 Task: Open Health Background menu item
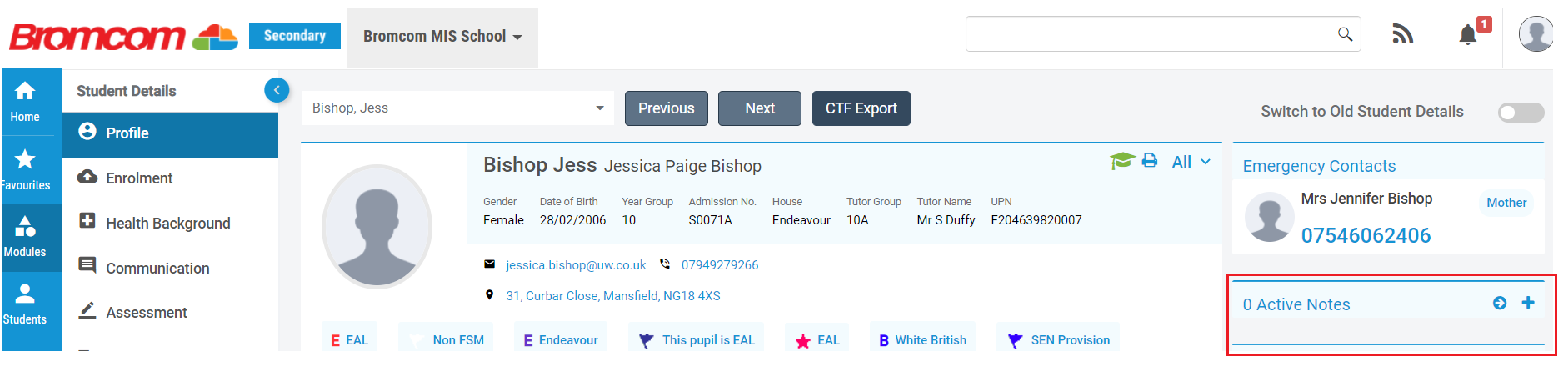pyautogui.click(x=167, y=224)
